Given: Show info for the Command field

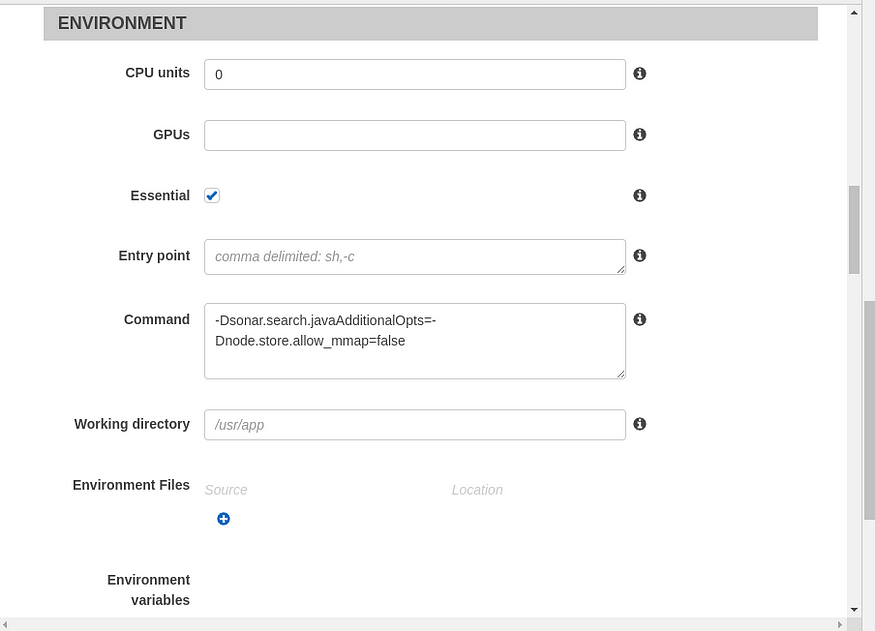Looking at the screenshot, I should [x=640, y=319].
